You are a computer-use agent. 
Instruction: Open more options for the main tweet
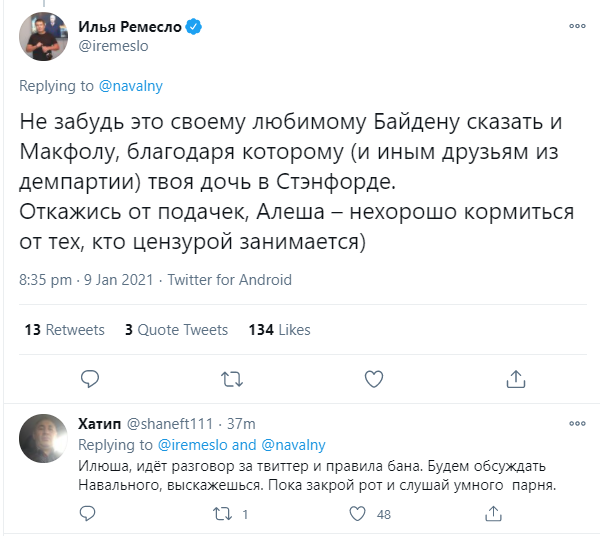point(576,26)
